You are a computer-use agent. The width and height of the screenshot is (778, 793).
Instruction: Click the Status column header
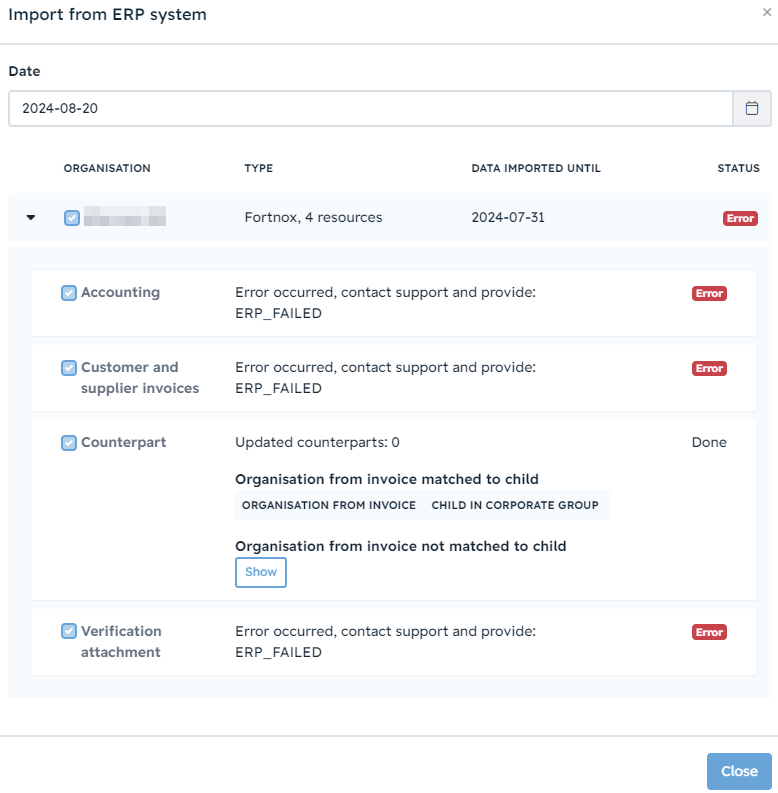coord(738,168)
